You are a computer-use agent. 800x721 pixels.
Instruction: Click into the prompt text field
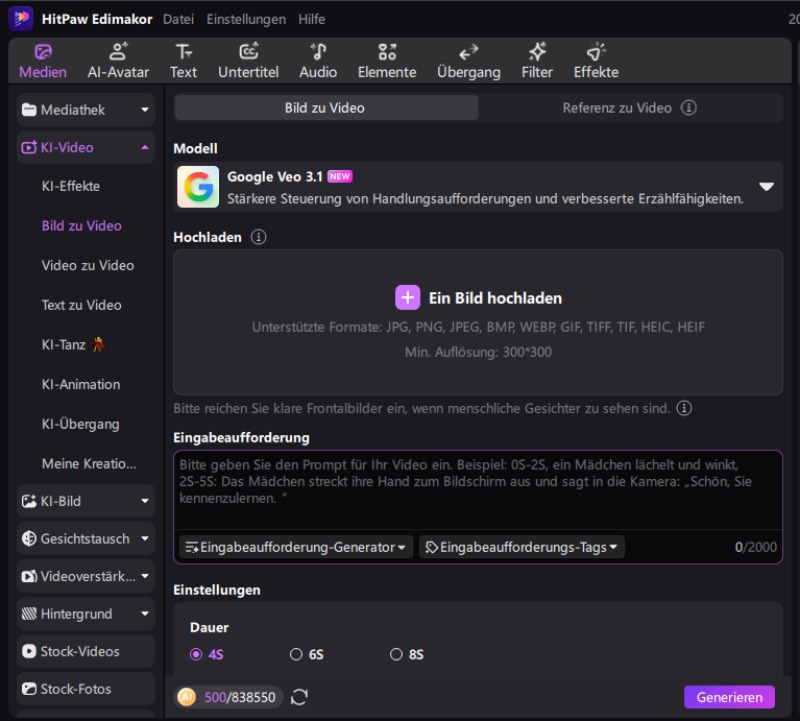pyautogui.click(x=477, y=490)
